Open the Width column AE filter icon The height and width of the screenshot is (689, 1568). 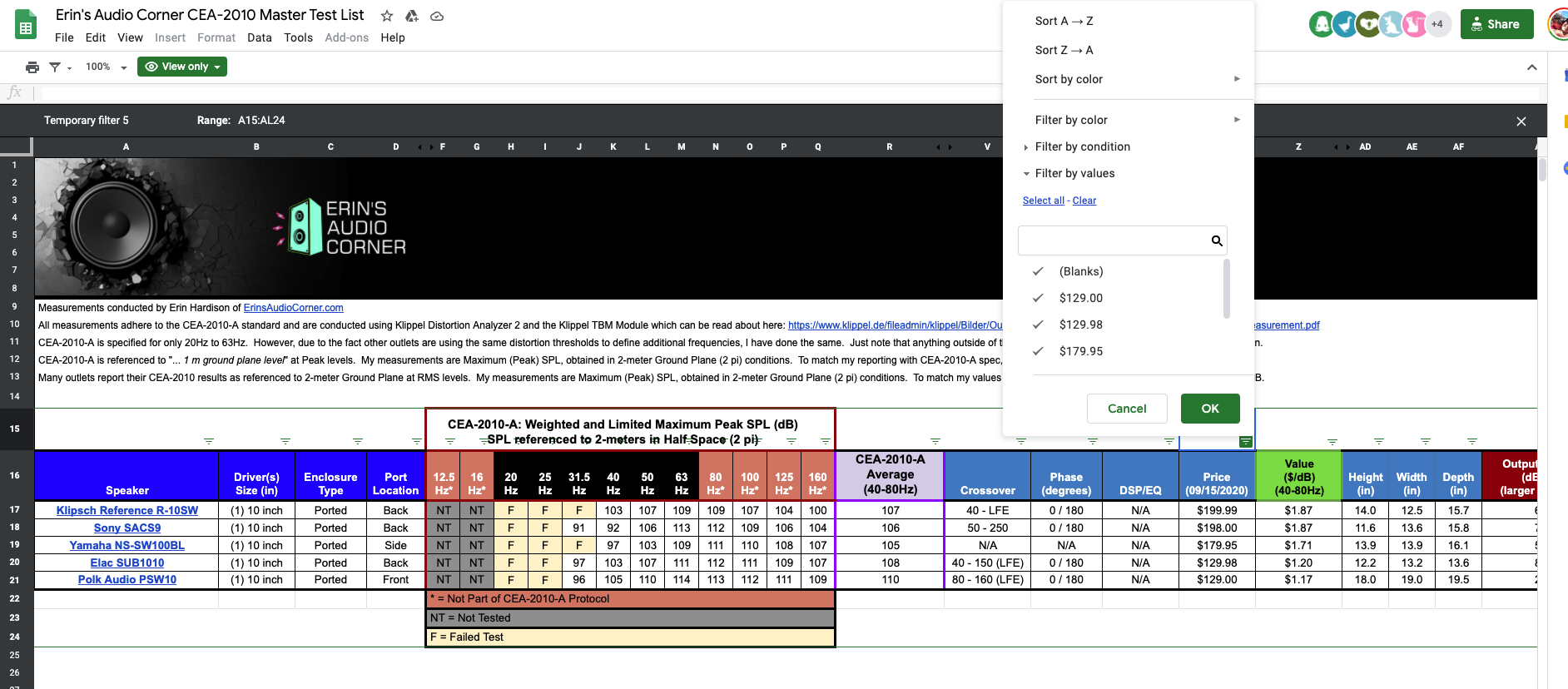pos(1426,441)
